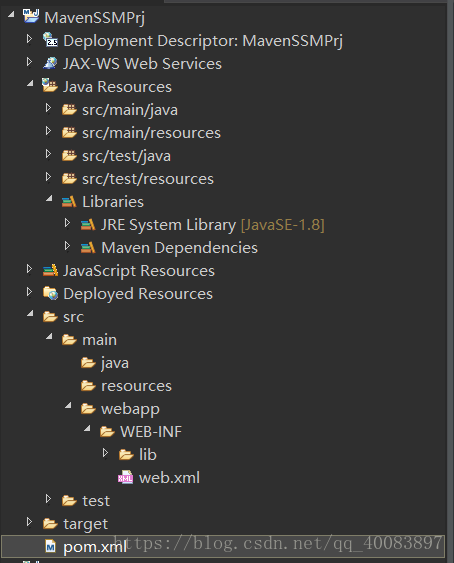The height and width of the screenshot is (563, 454).
Task: Click the main folder icon
Action: 69,340
